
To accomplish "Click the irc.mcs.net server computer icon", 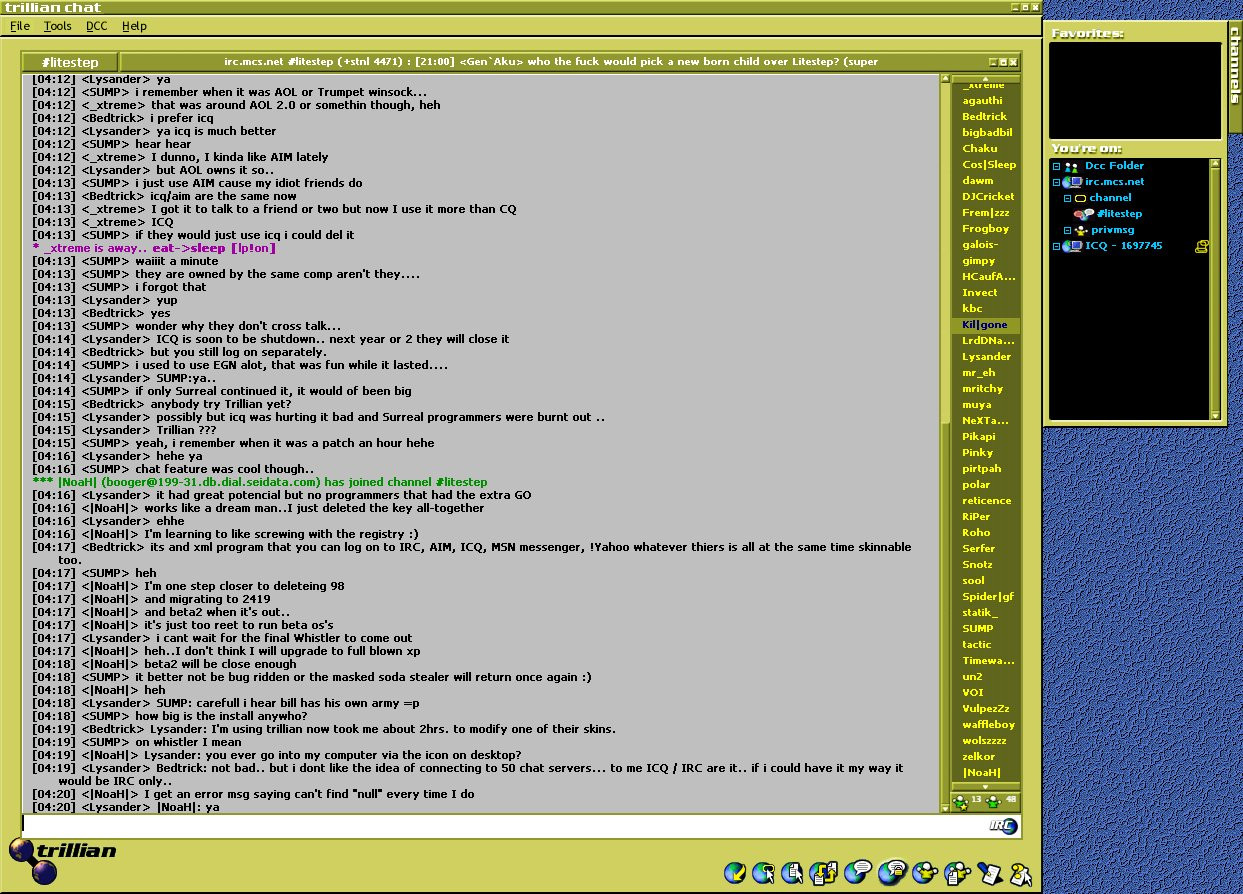I will [x=1071, y=182].
